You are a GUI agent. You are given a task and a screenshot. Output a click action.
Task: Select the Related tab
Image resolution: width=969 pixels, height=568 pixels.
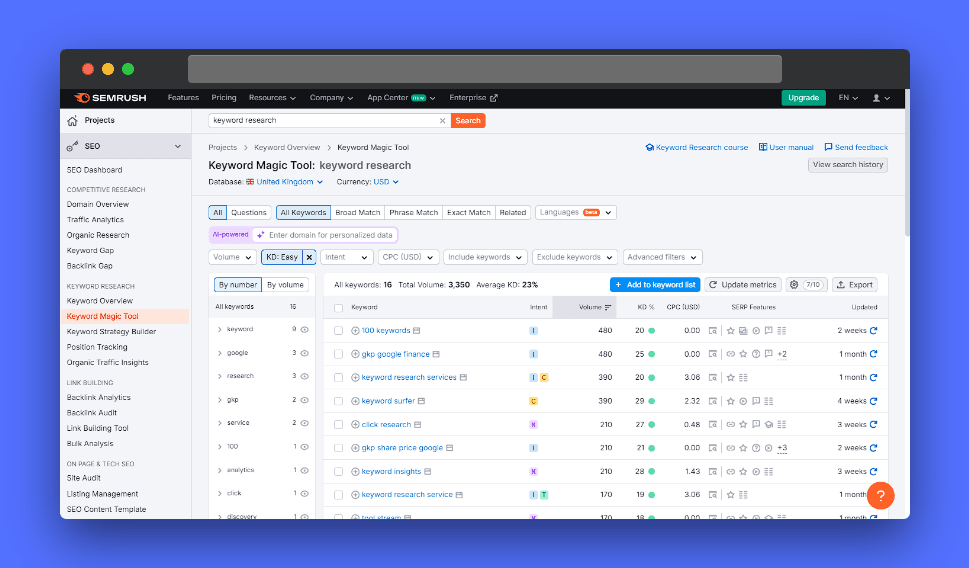click(x=512, y=213)
